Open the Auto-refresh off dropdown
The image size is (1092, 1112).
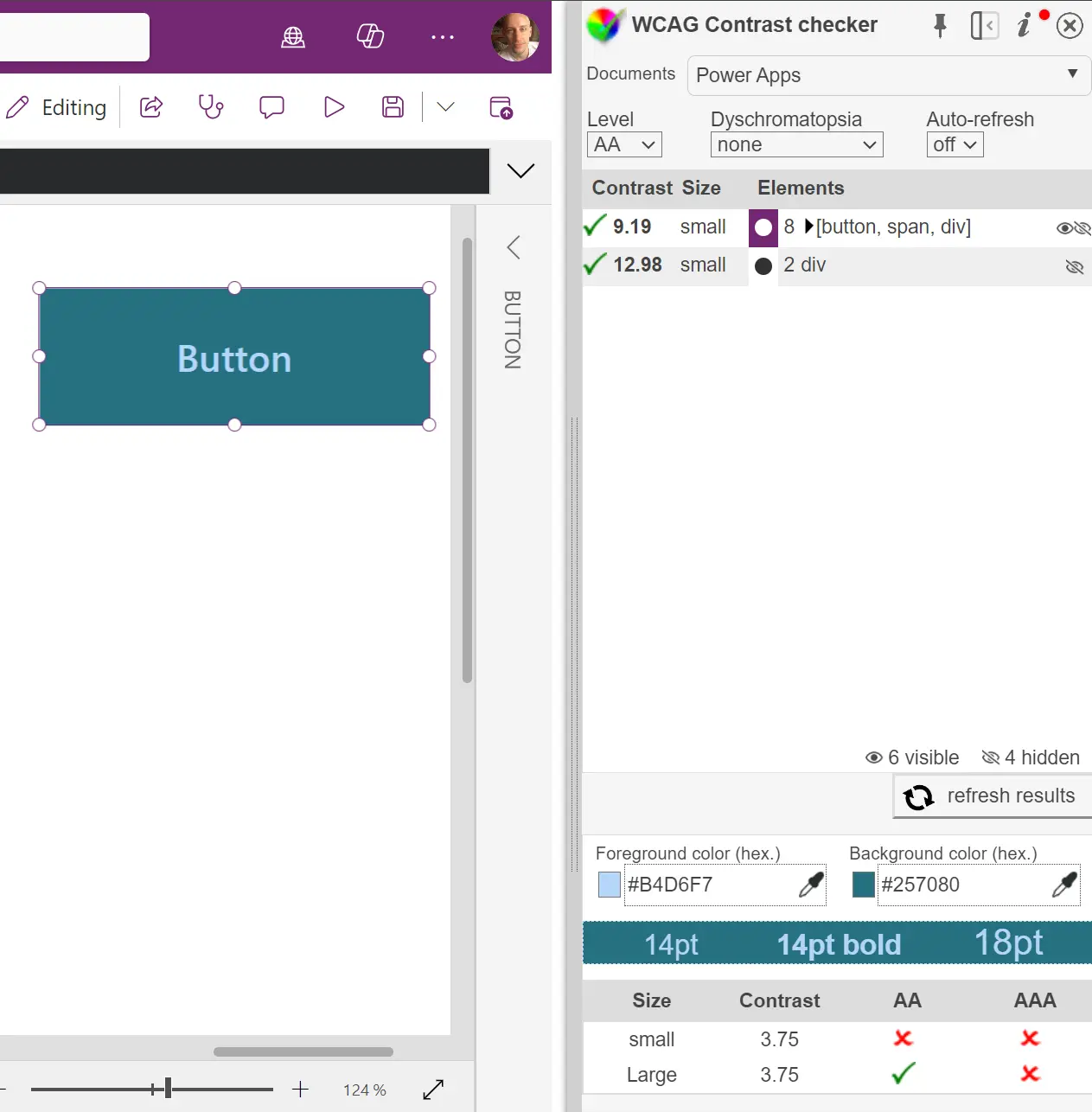[x=955, y=144]
